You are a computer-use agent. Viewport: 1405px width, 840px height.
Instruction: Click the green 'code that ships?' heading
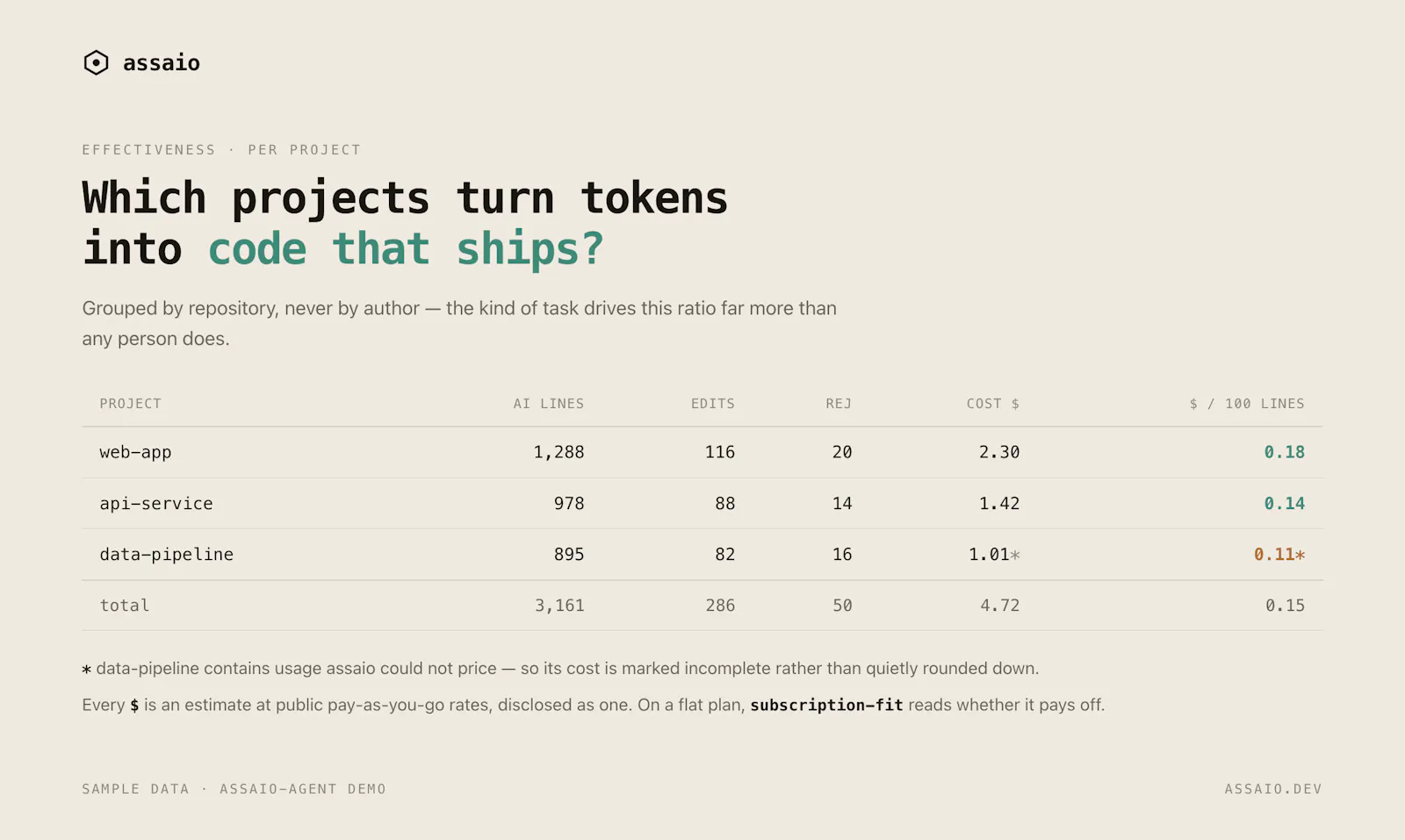(x=406, y=248)
